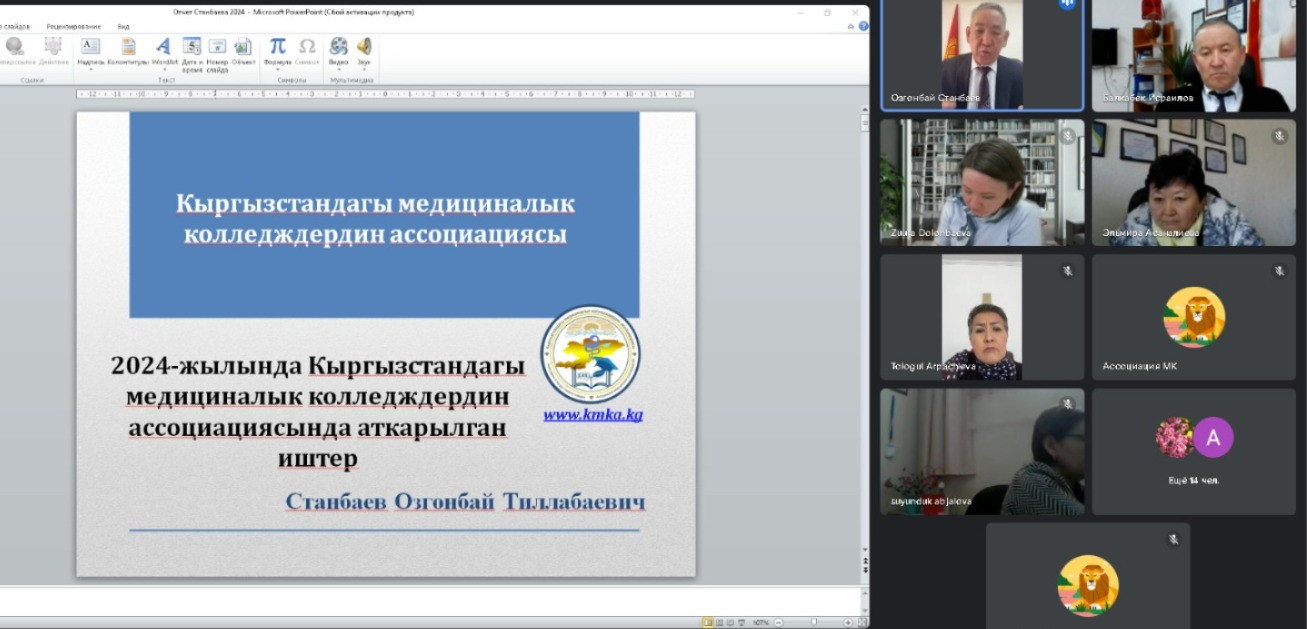The image size is (1307, 629).
Task: Insert WordArt text
Action: [163, 52]
